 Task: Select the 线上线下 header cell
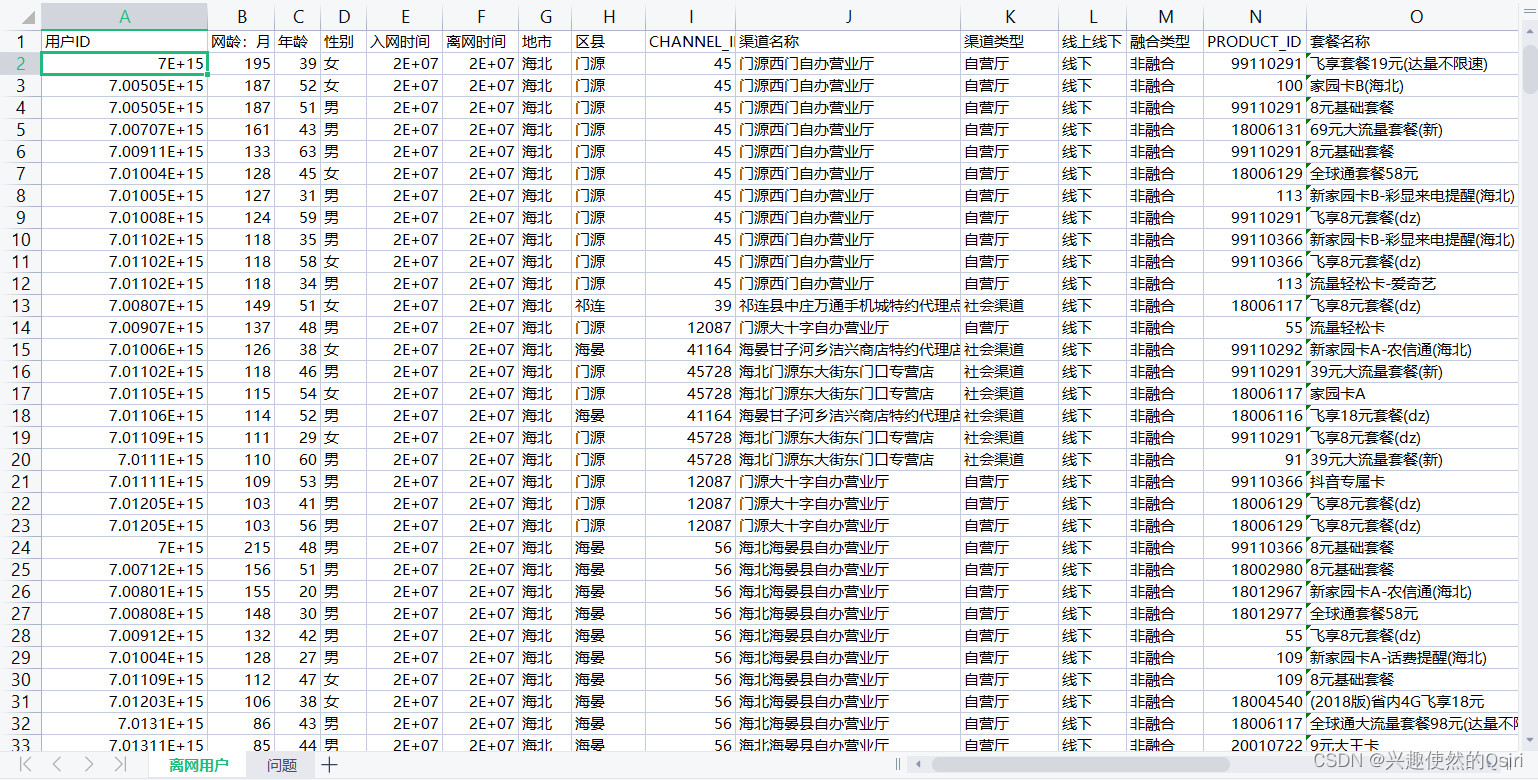1093,42
